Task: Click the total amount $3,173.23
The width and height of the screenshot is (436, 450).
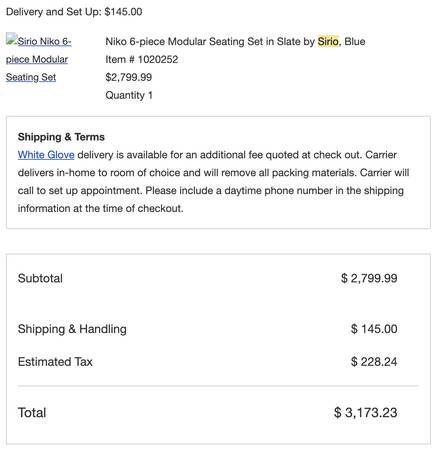Action: pyautogui.click(x=366, y=413)
